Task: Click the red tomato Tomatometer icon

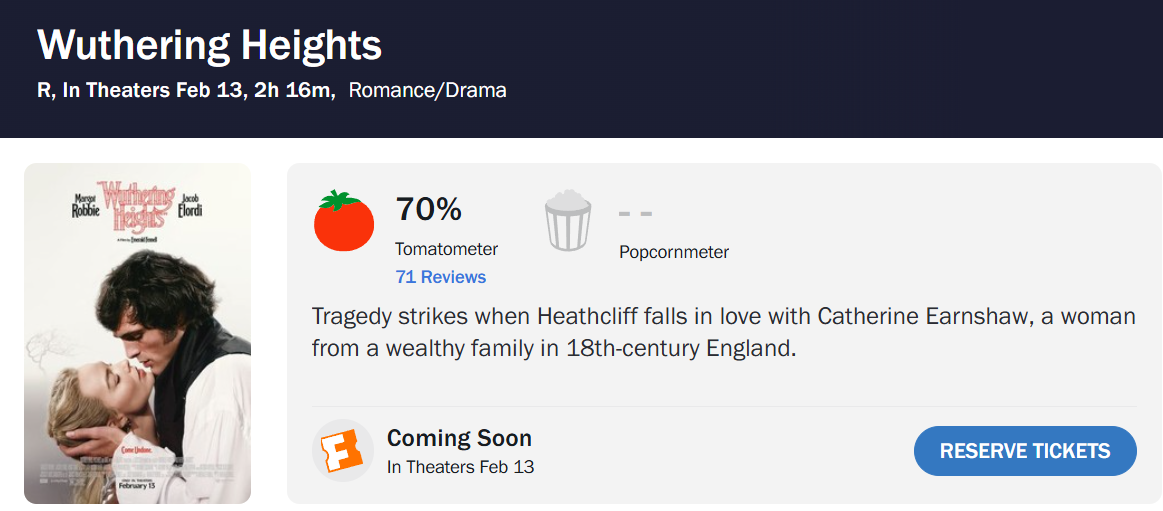Action: tap(344, 221)
